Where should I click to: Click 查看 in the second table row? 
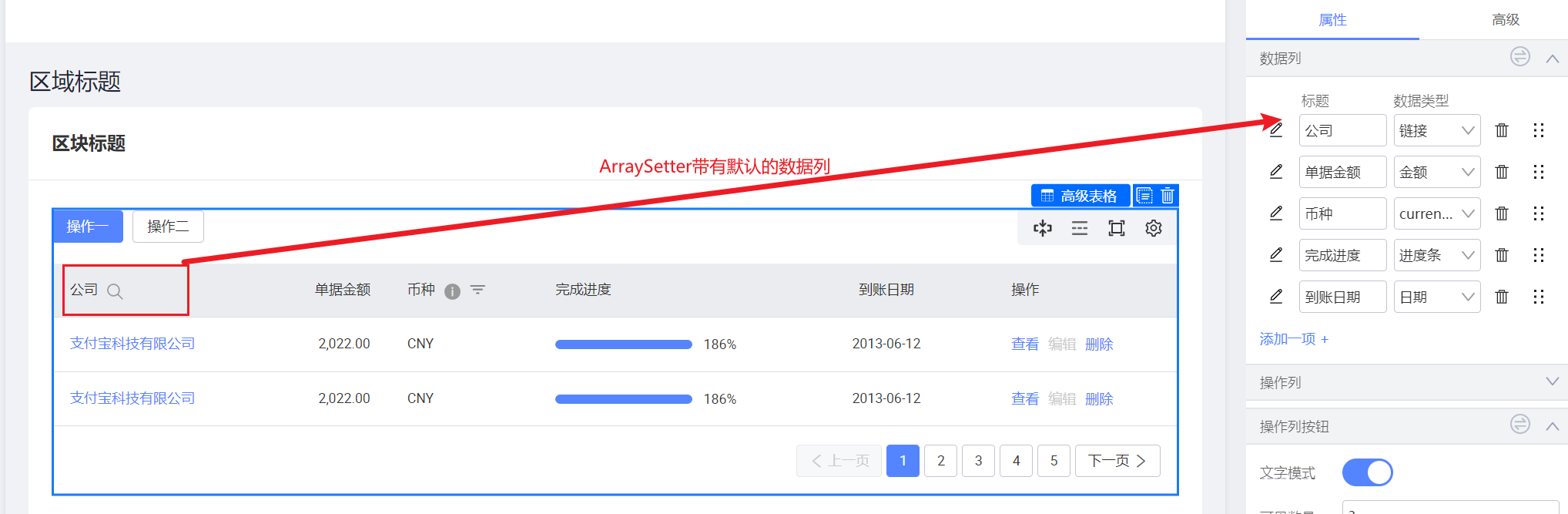tap(1025, 399)
